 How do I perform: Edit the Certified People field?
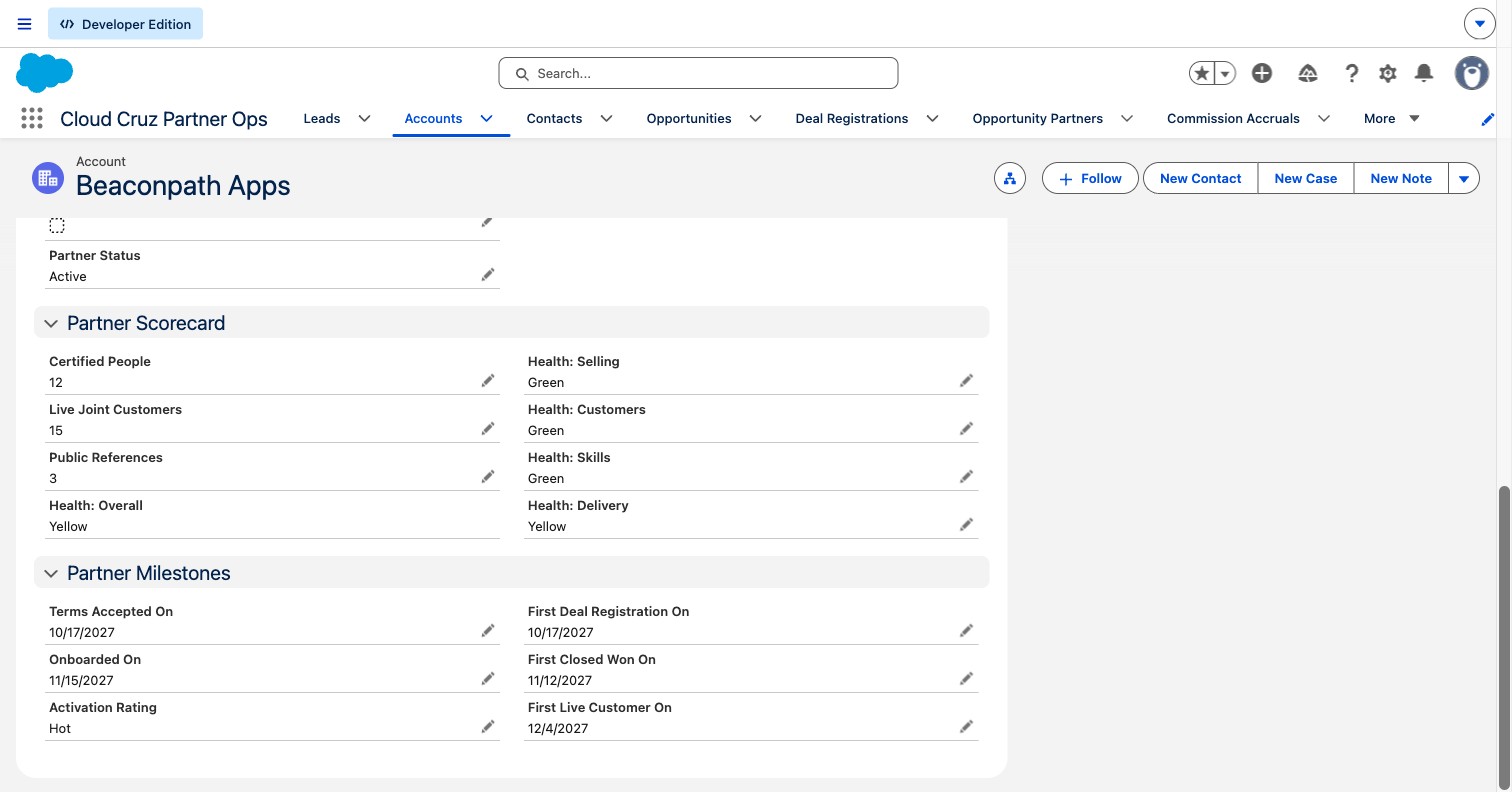point(488,381)
